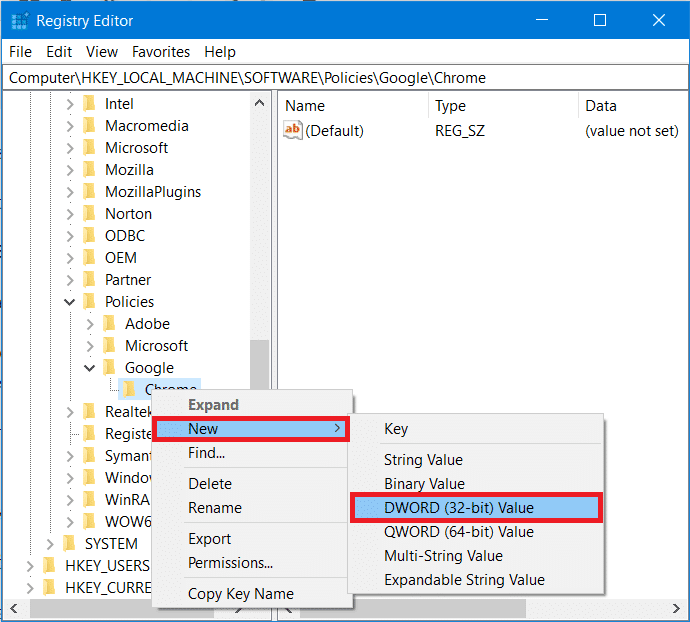Click the (Default) string value icon
This screenshot has height=622, width=690.
tap(293, 131)
